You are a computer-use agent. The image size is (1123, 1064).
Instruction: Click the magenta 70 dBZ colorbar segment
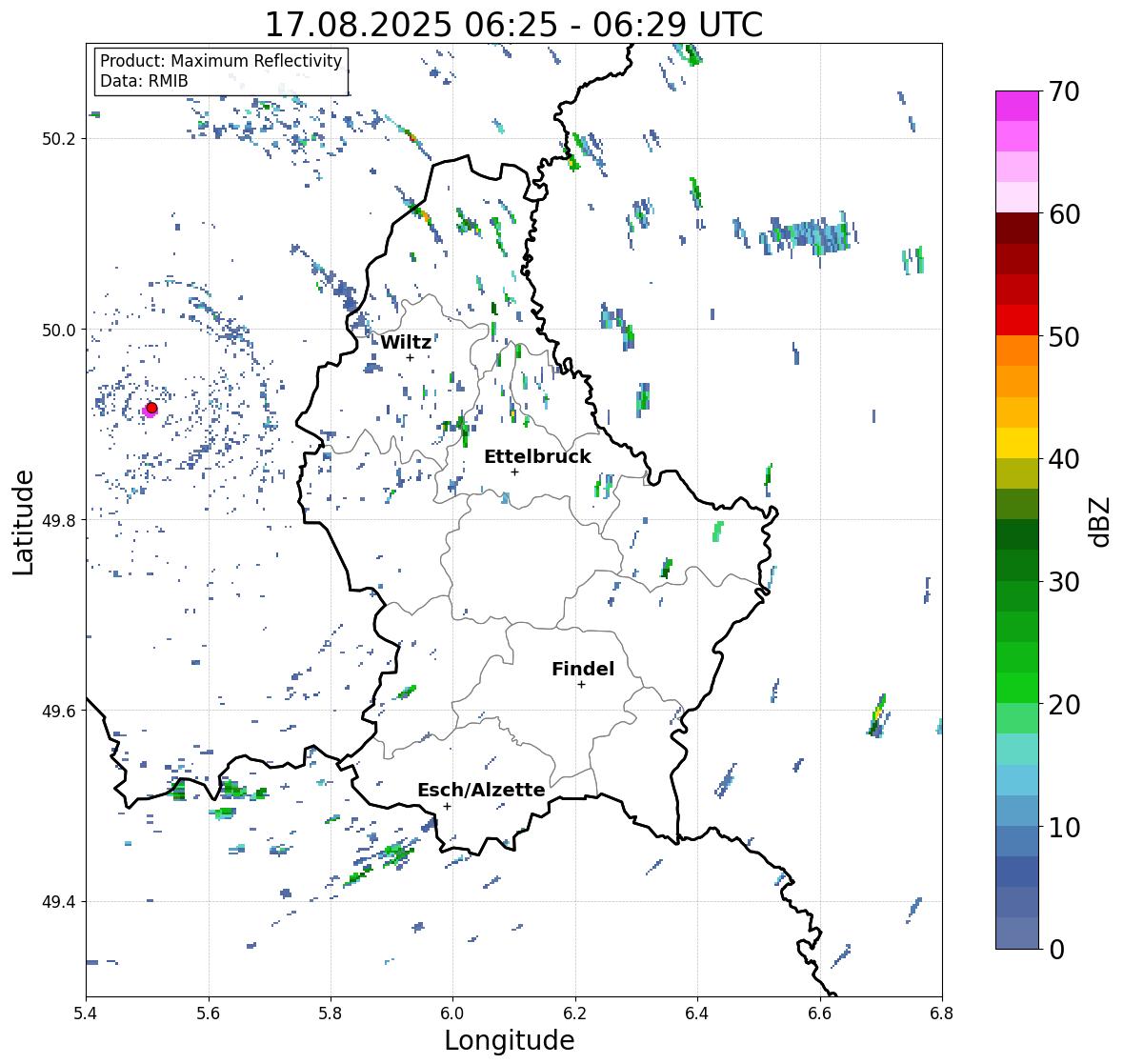coord(1017,106)
